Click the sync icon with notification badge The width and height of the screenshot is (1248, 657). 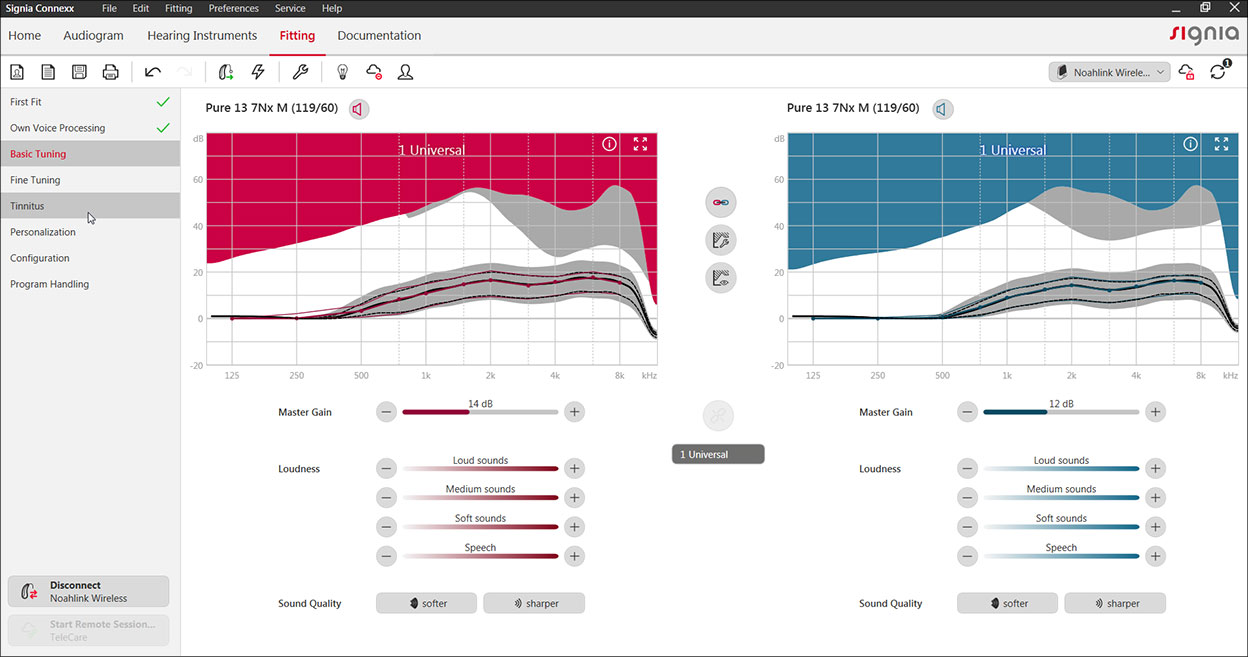coord(1218,71)
